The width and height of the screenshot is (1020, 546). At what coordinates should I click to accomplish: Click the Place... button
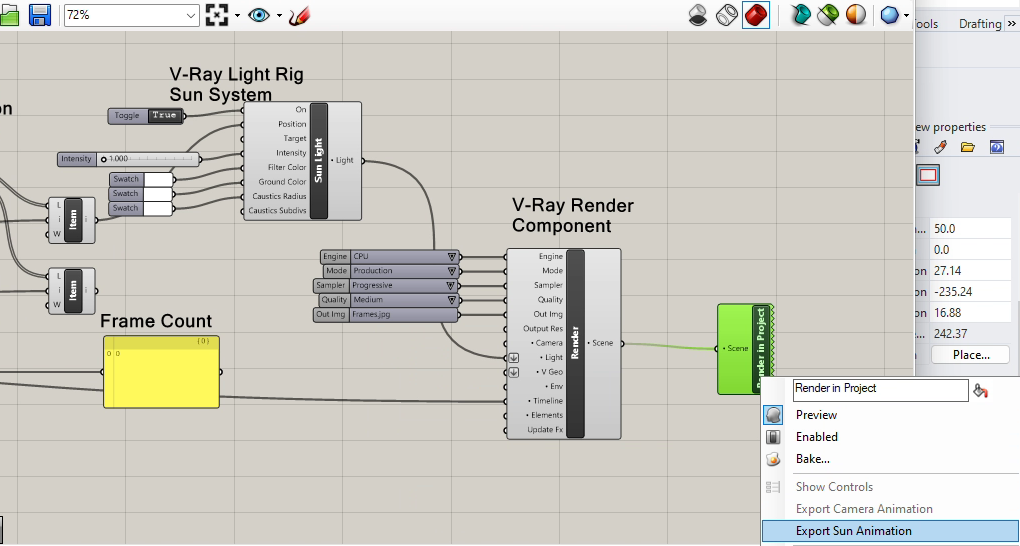pos(970,355)
